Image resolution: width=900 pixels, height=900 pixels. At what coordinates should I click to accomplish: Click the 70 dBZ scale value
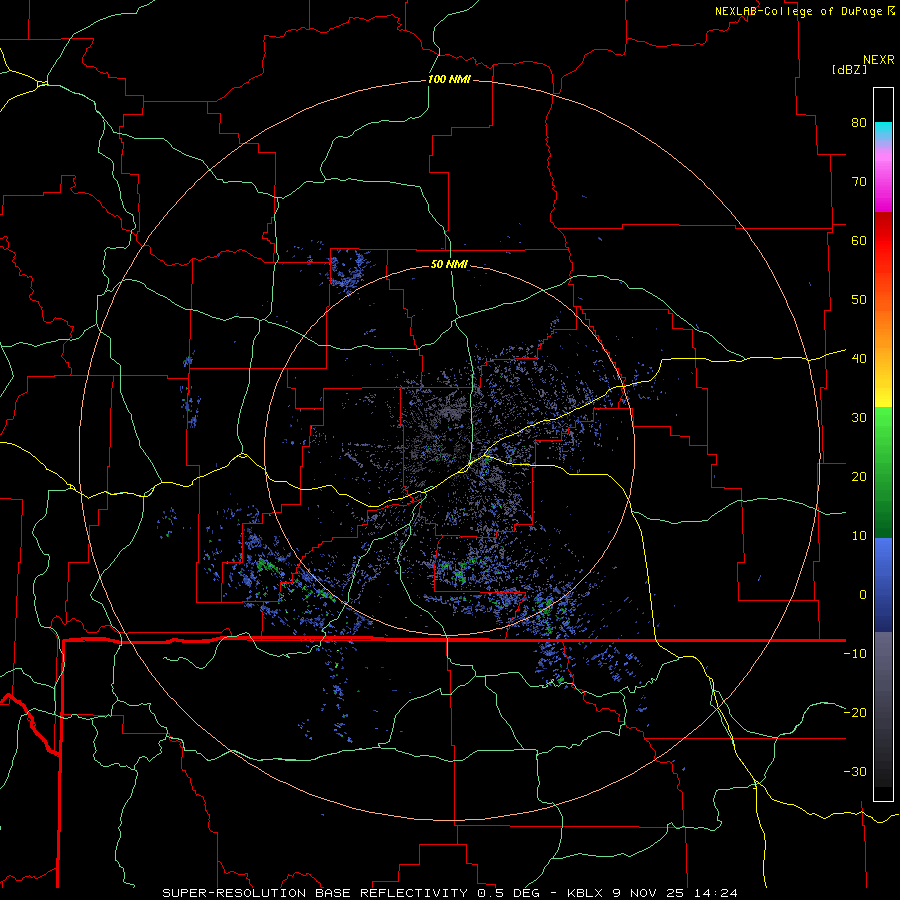point(859,181)
